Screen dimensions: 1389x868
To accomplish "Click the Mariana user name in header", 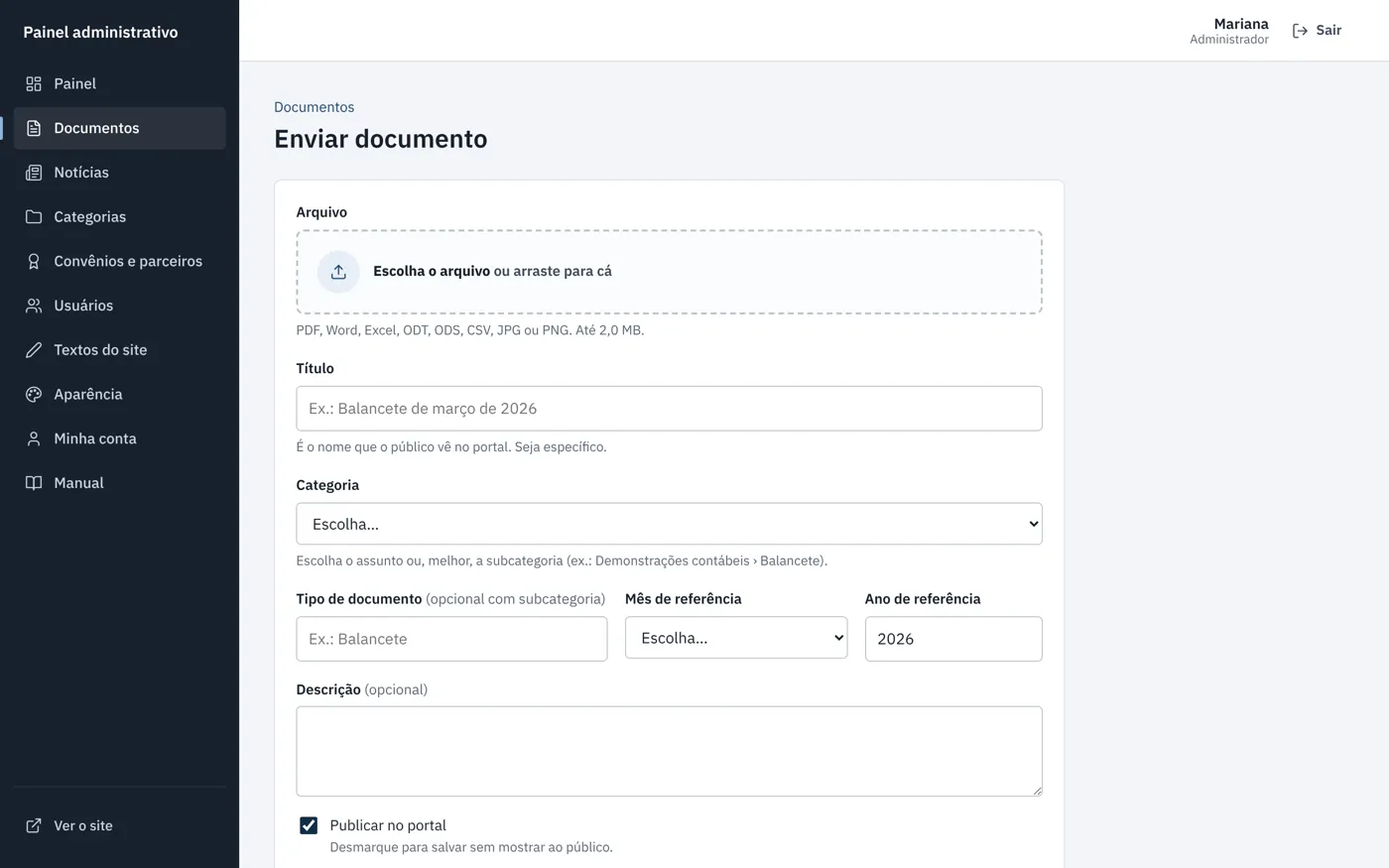I will [x=1241, y=24].
